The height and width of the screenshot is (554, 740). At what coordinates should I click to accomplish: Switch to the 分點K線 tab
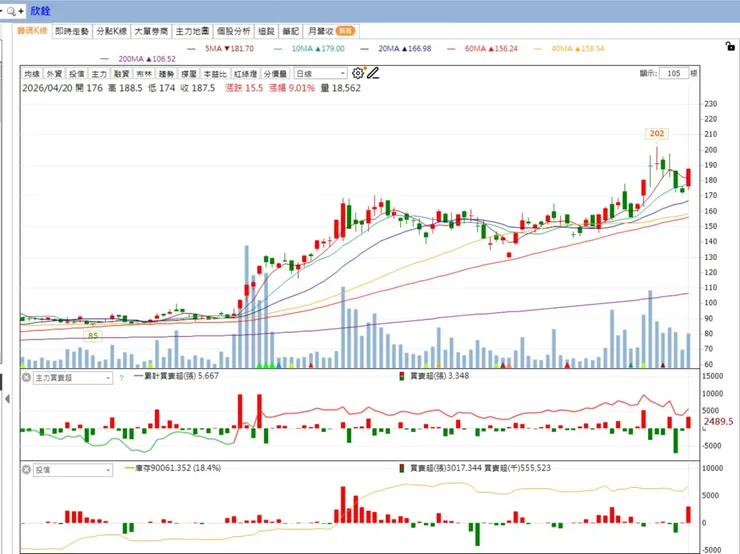(x=111, y=31)
